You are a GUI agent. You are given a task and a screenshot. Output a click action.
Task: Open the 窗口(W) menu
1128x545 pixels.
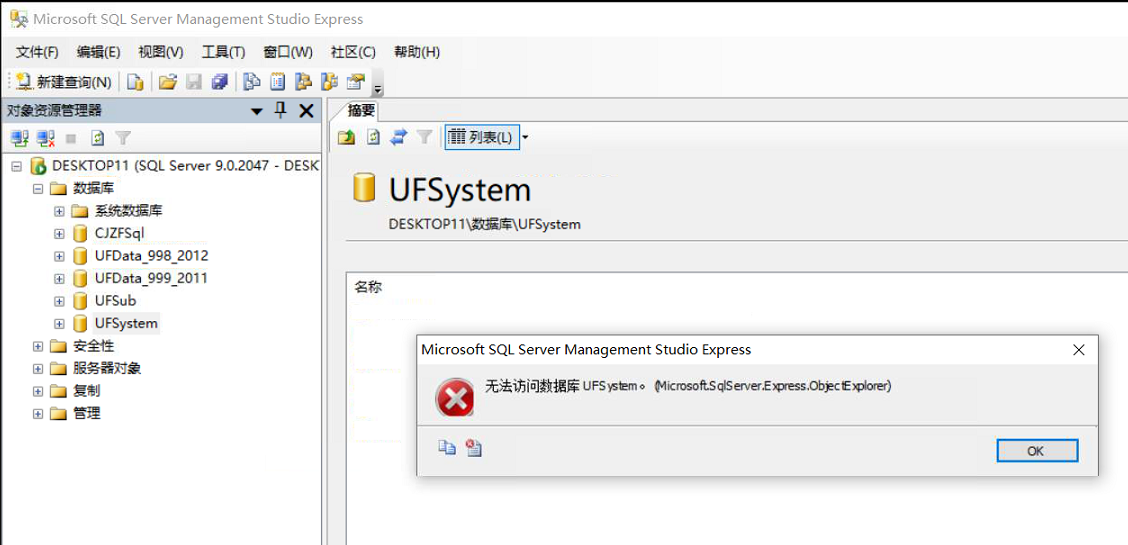[x=288, y=52]
